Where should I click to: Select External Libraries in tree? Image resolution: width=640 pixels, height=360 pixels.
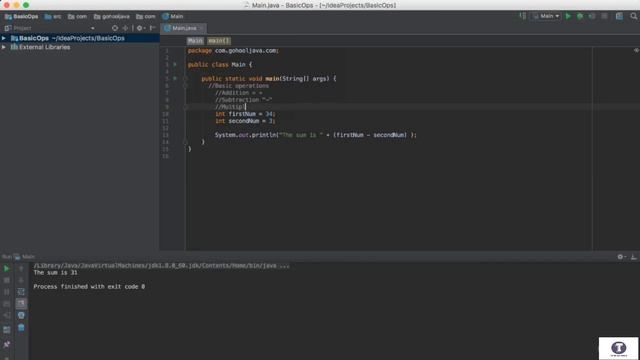point(40,47)
